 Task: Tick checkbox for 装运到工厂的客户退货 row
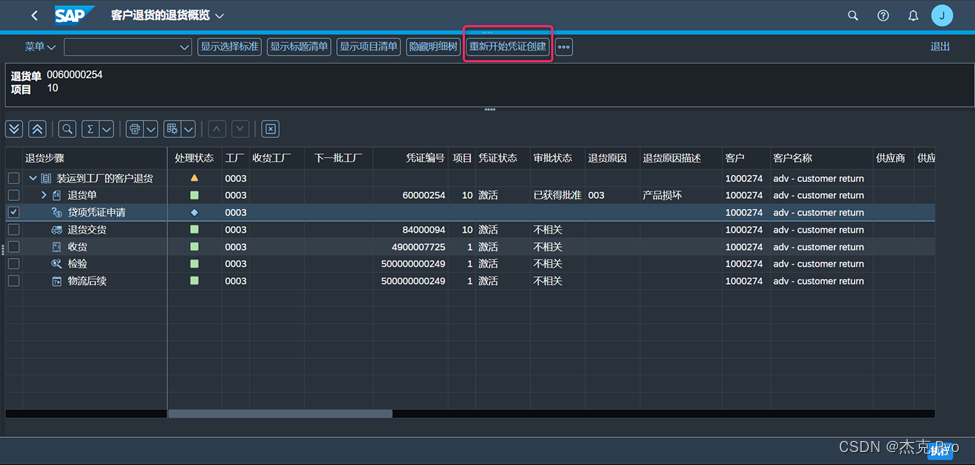(14, 178)
